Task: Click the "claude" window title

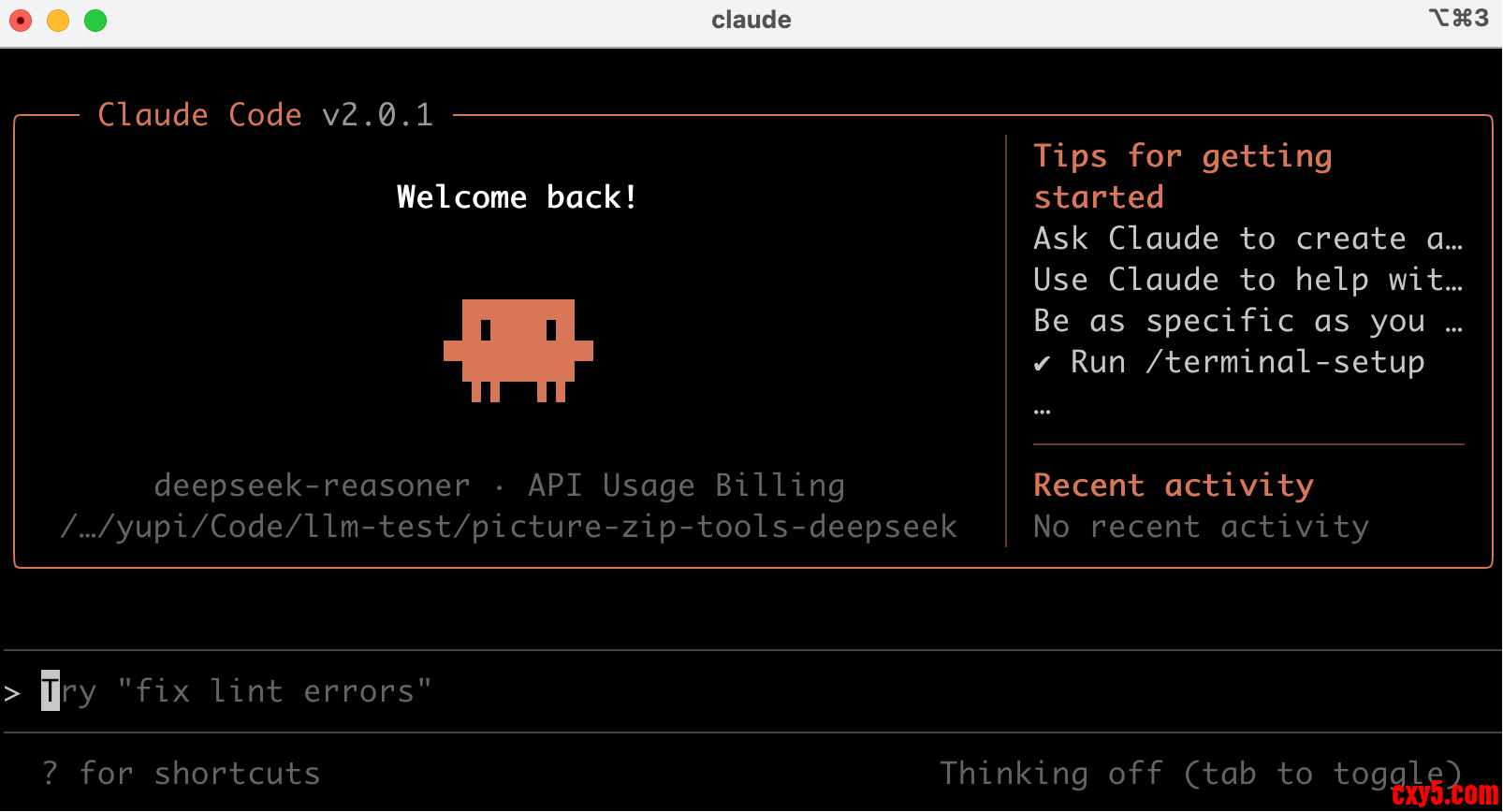Action: pos(751,20)
